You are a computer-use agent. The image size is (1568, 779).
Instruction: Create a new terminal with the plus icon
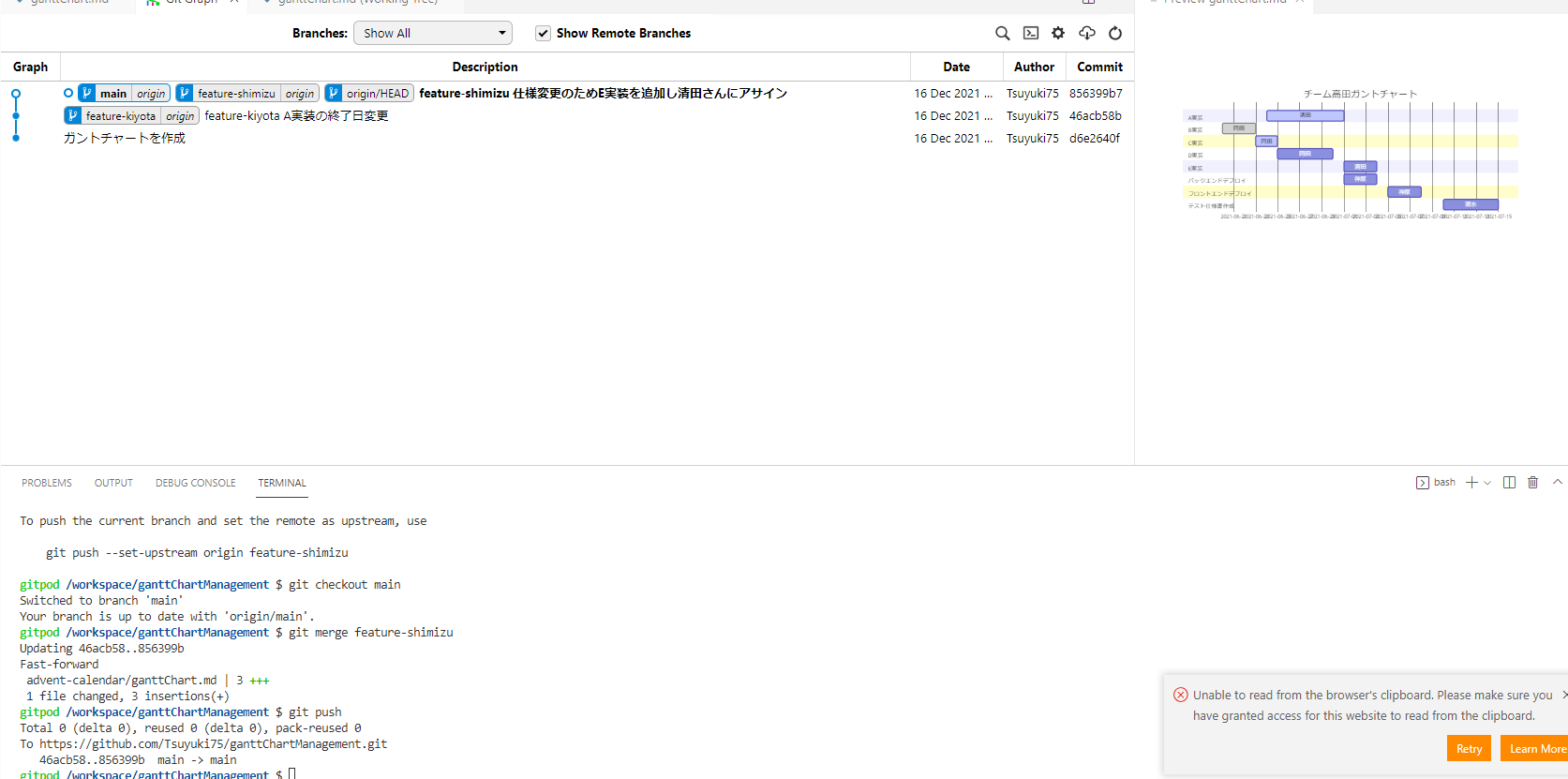[1471, 483]
